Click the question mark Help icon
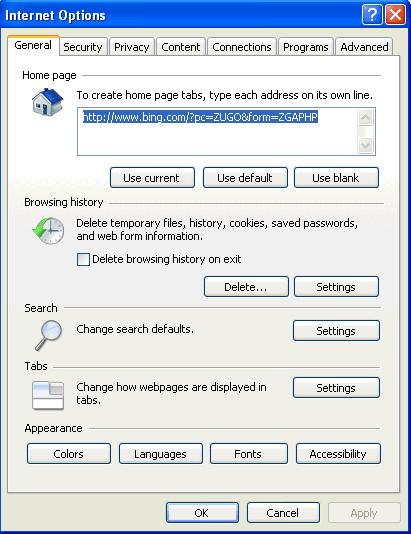Viewport: 411px width, 534px height. (x=372, y=15)
